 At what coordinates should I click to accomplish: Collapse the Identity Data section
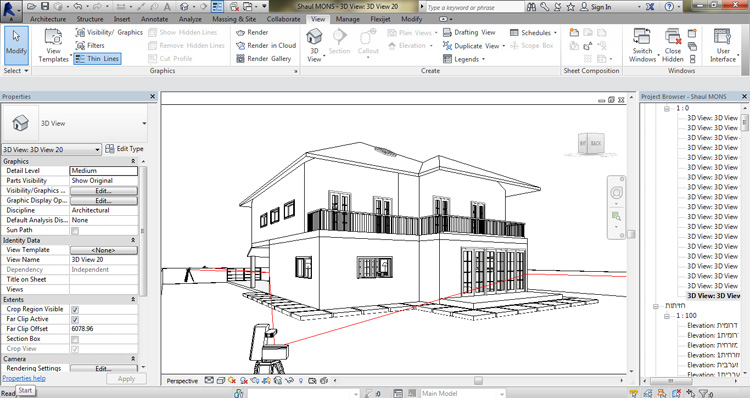pyautogui.click(x=133, y=240)
